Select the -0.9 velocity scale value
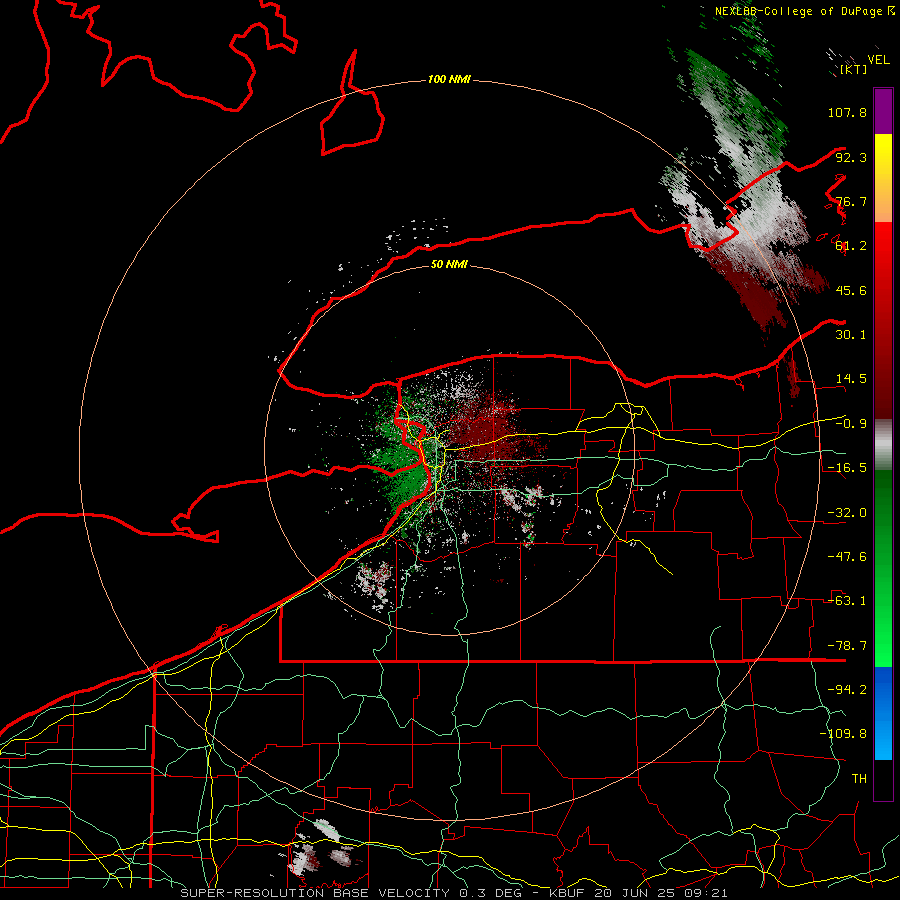 pyautogui.click(x=851, y=424)
